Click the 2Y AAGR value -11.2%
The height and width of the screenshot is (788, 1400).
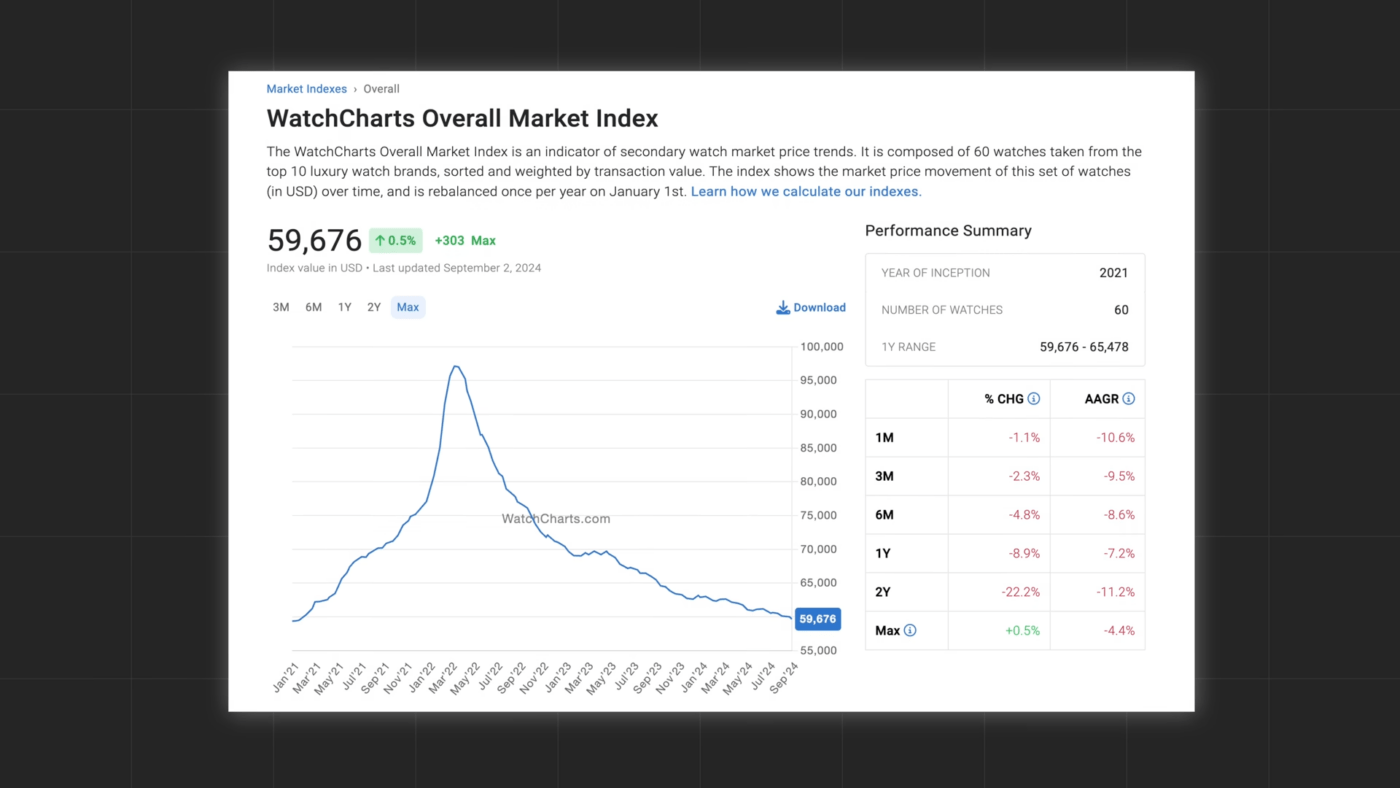[1115, 592]
